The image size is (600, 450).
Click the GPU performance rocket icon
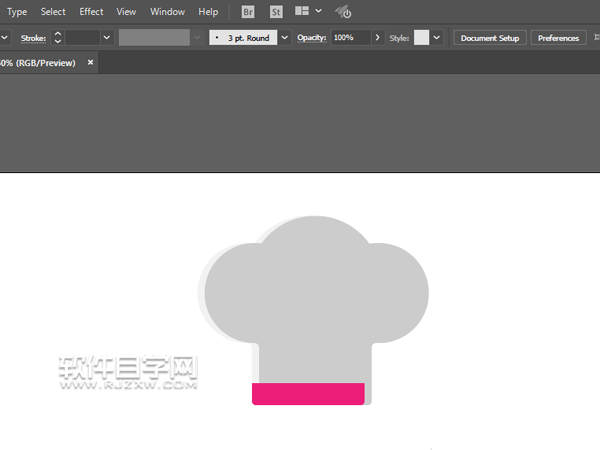342,12
